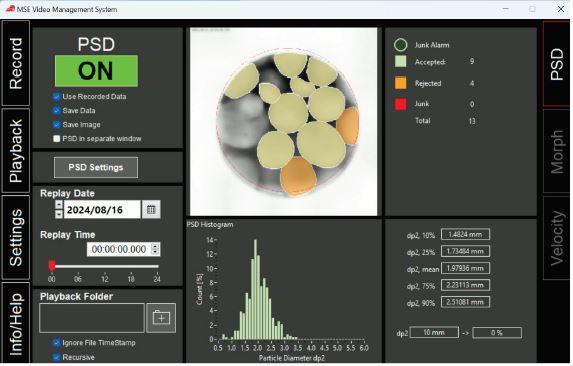Screen dimensions: 573x366
Task: Click the dp2 90% value 2.51081 mm
Action: [x=465, y=302]
